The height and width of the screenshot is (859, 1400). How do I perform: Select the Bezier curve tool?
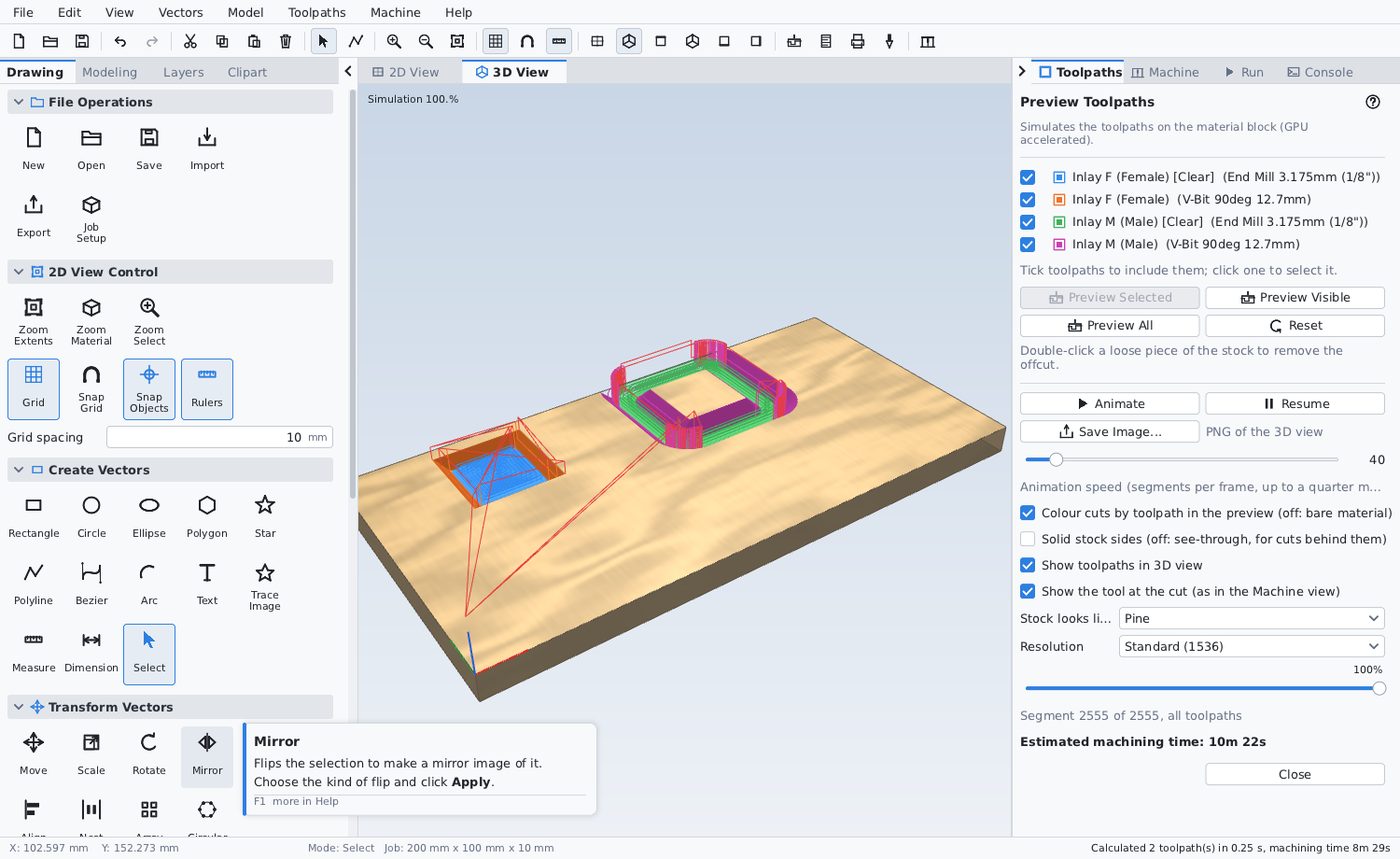91,583
